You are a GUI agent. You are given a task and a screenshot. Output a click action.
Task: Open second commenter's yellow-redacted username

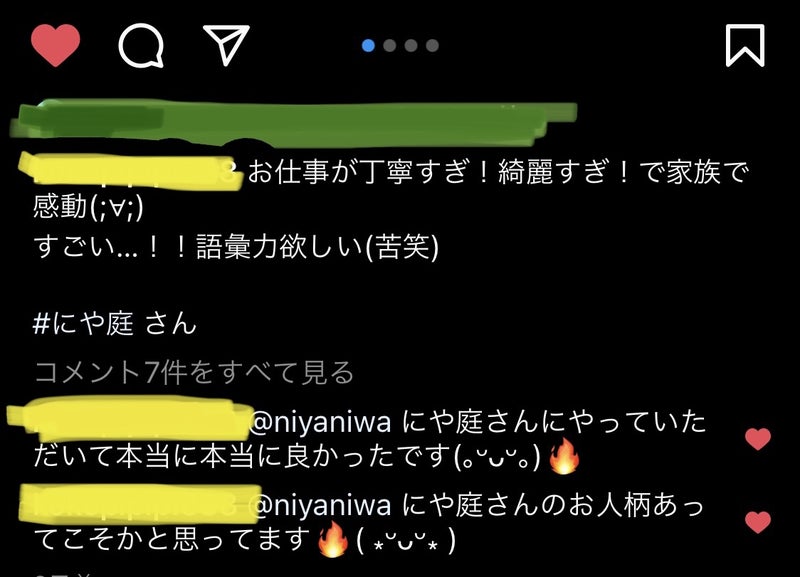point(140,504)
